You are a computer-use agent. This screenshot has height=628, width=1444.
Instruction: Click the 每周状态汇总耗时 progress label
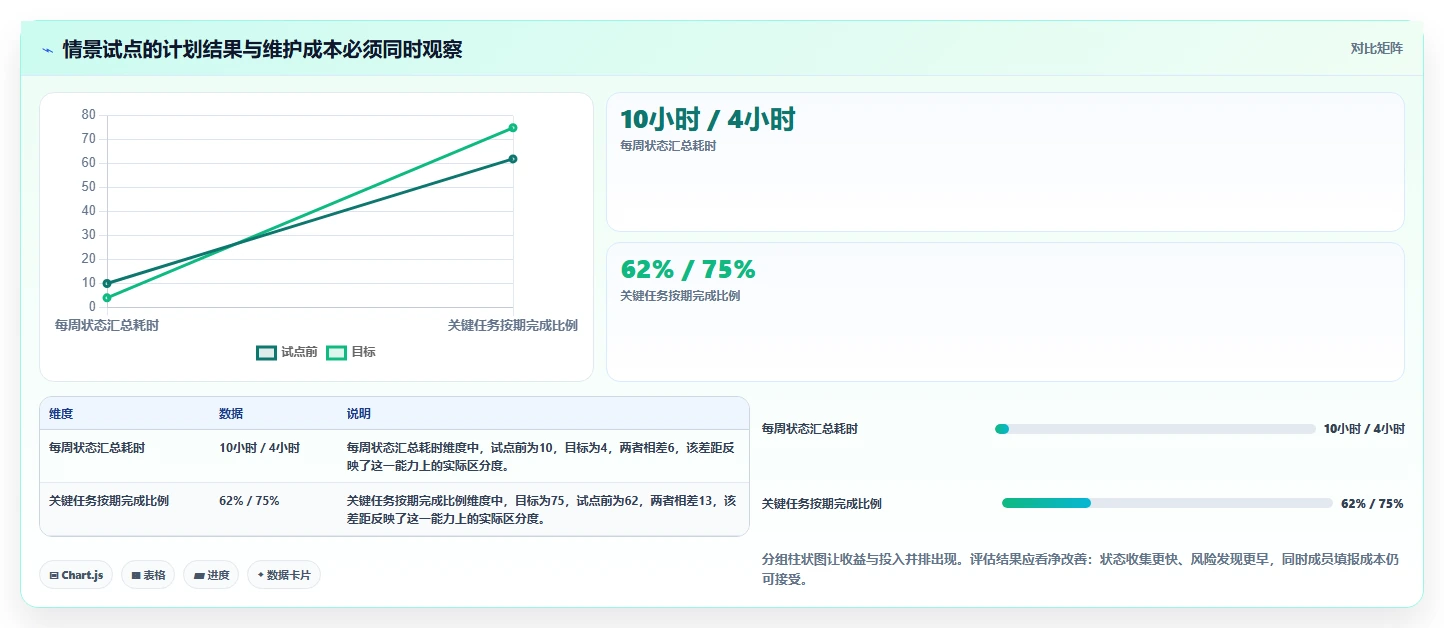pos(810,429)
